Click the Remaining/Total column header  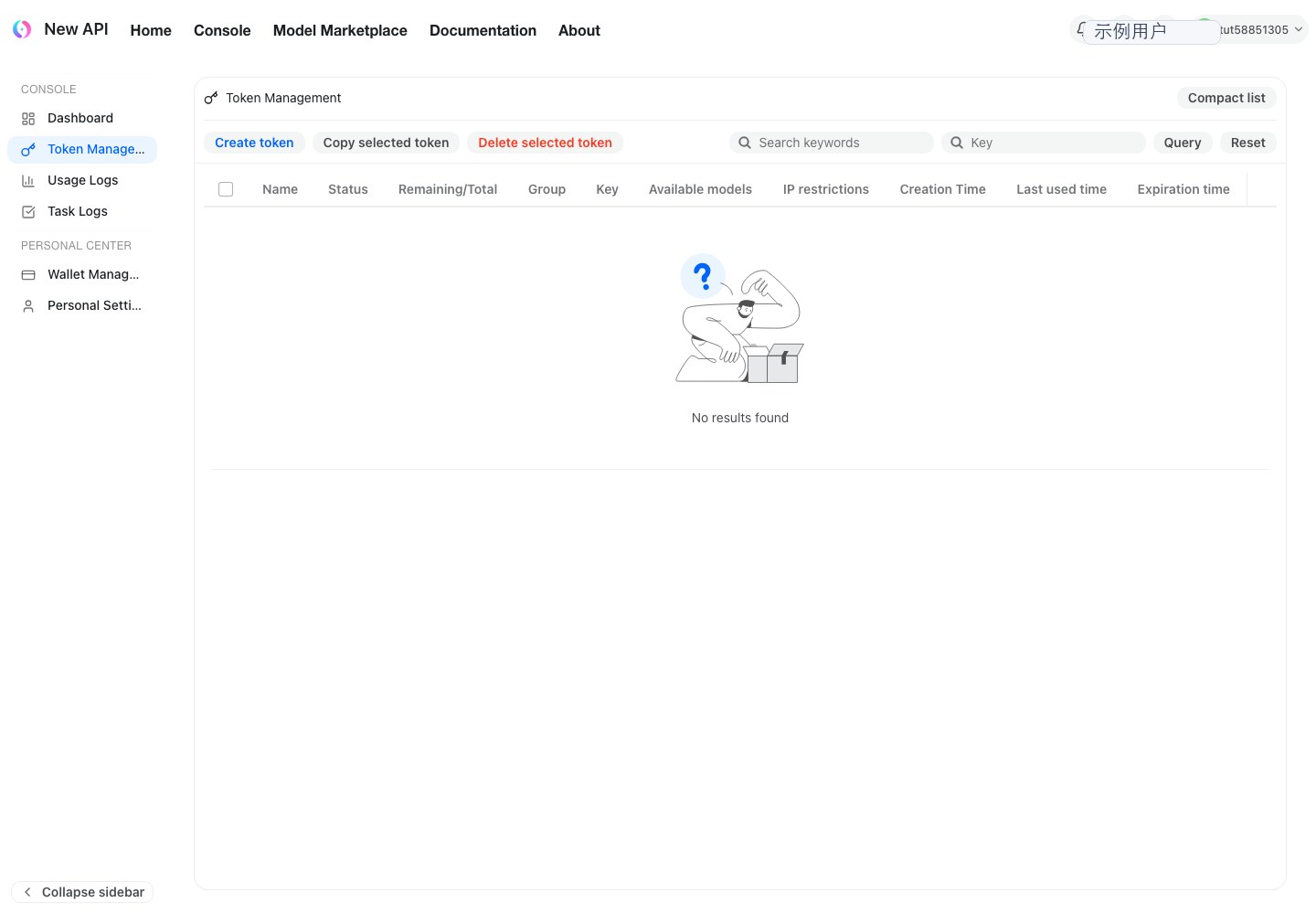pyautogui.click(x=448, y=189)
